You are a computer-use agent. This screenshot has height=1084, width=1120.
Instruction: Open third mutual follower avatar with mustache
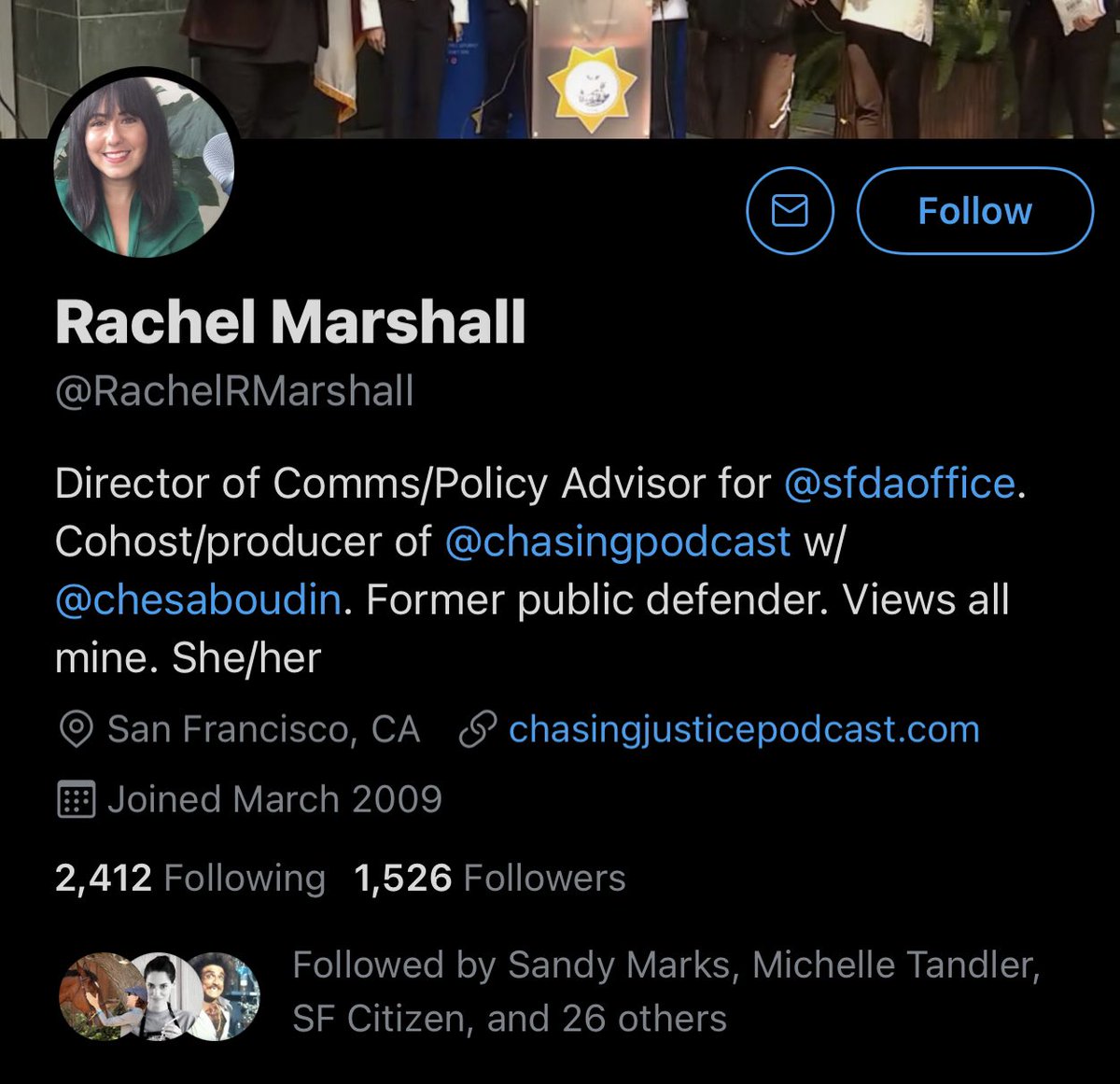point(224,996)
